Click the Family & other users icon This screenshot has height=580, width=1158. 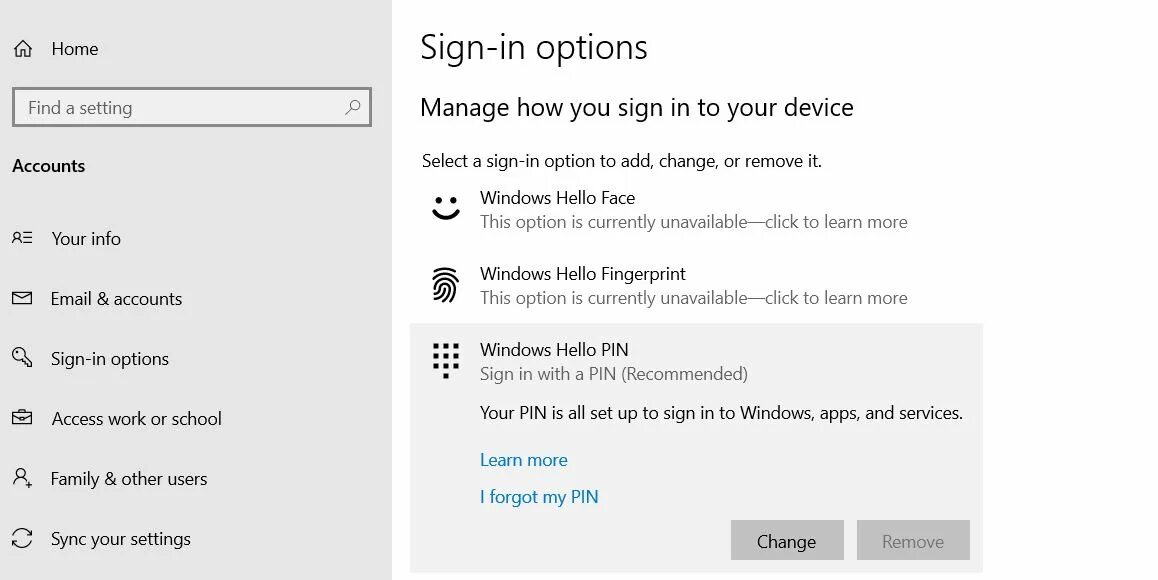click(22, 478)
